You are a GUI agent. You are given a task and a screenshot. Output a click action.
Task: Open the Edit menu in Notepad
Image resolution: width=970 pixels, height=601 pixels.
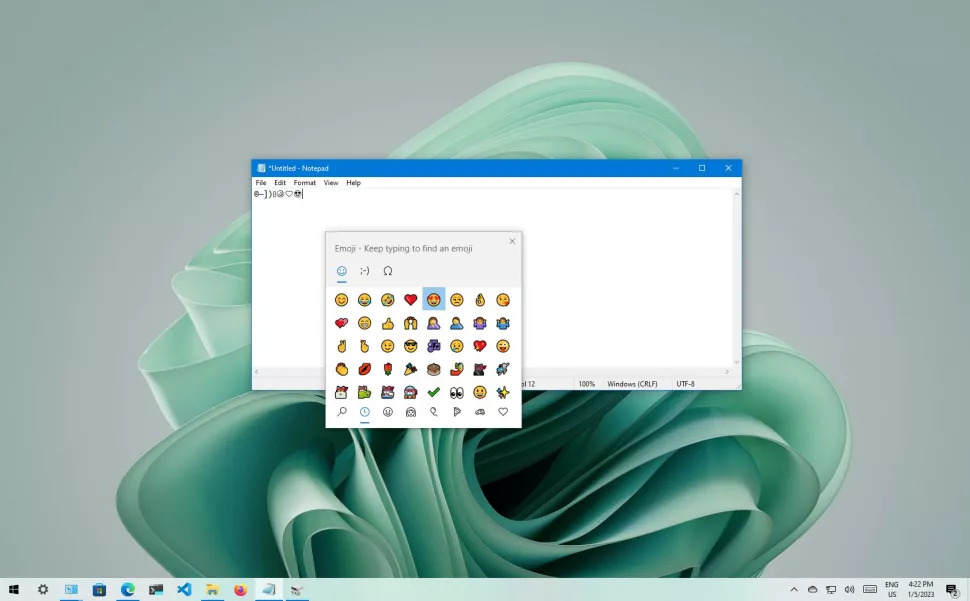click(x=280, y=183)
